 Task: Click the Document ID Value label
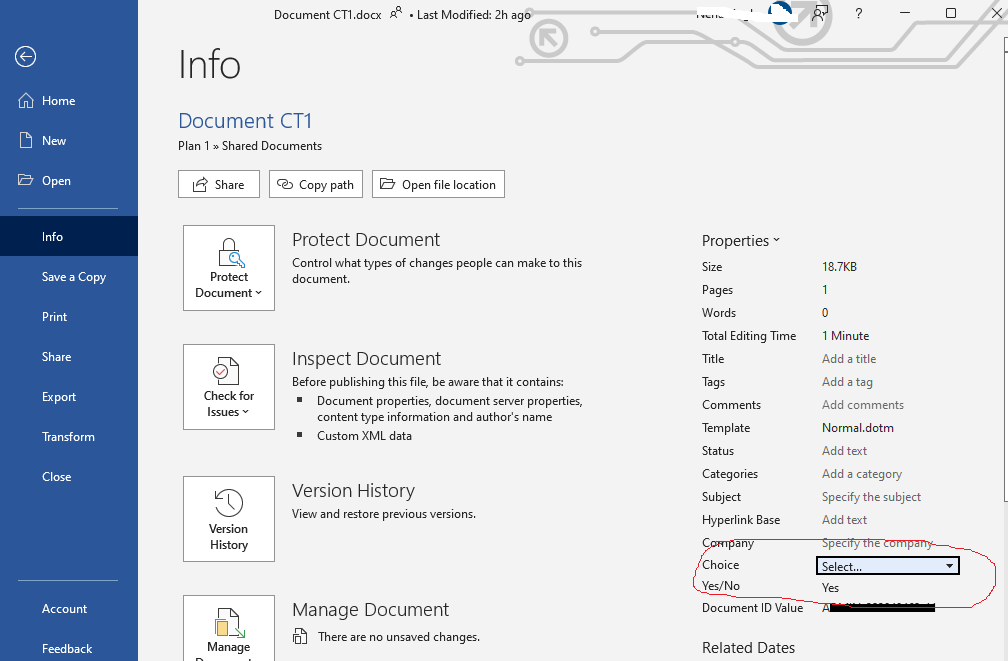point(752,608)
